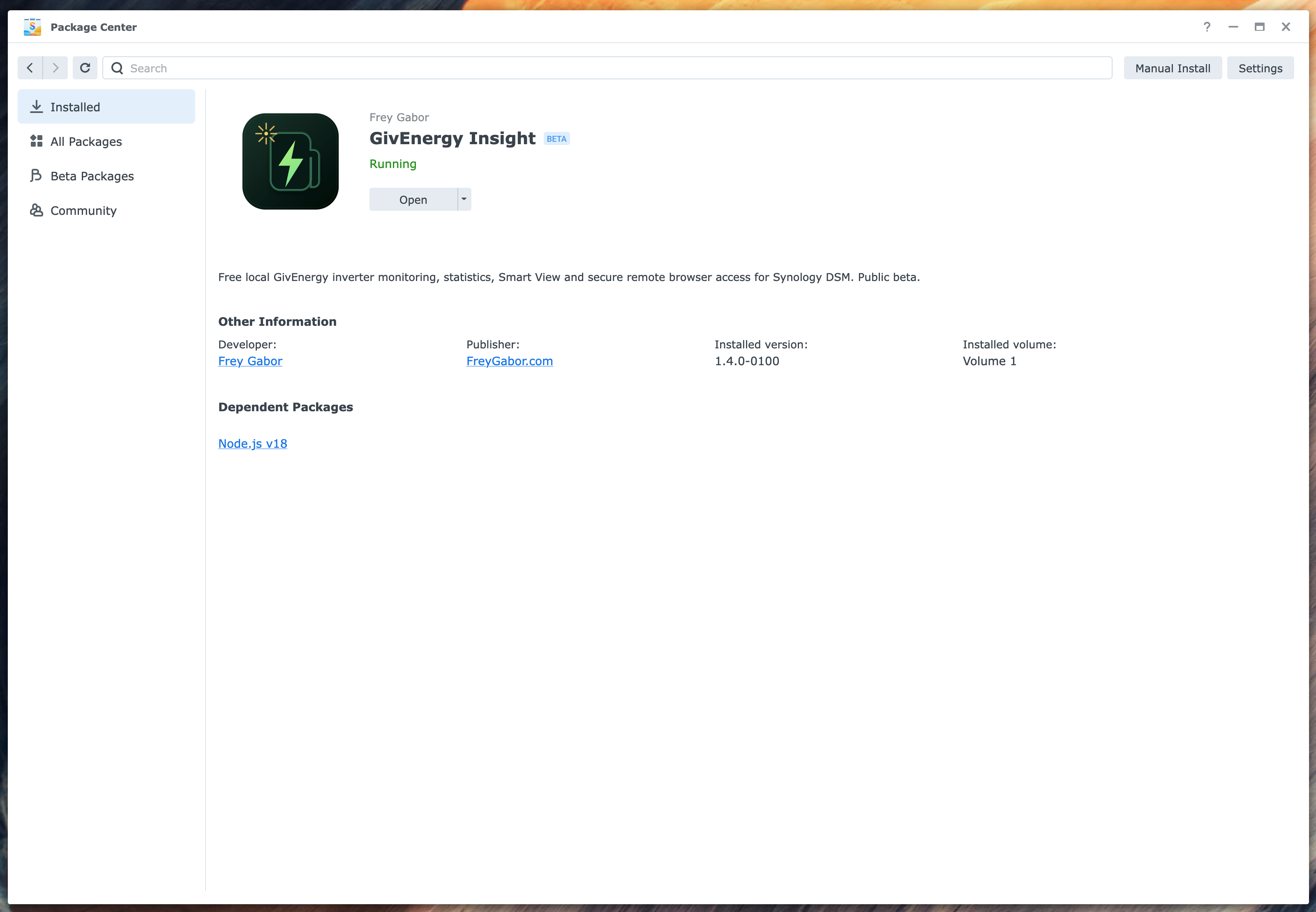Open the help question mark icon
Screen dimensions: 1316x912
(x=1207, y=27)
